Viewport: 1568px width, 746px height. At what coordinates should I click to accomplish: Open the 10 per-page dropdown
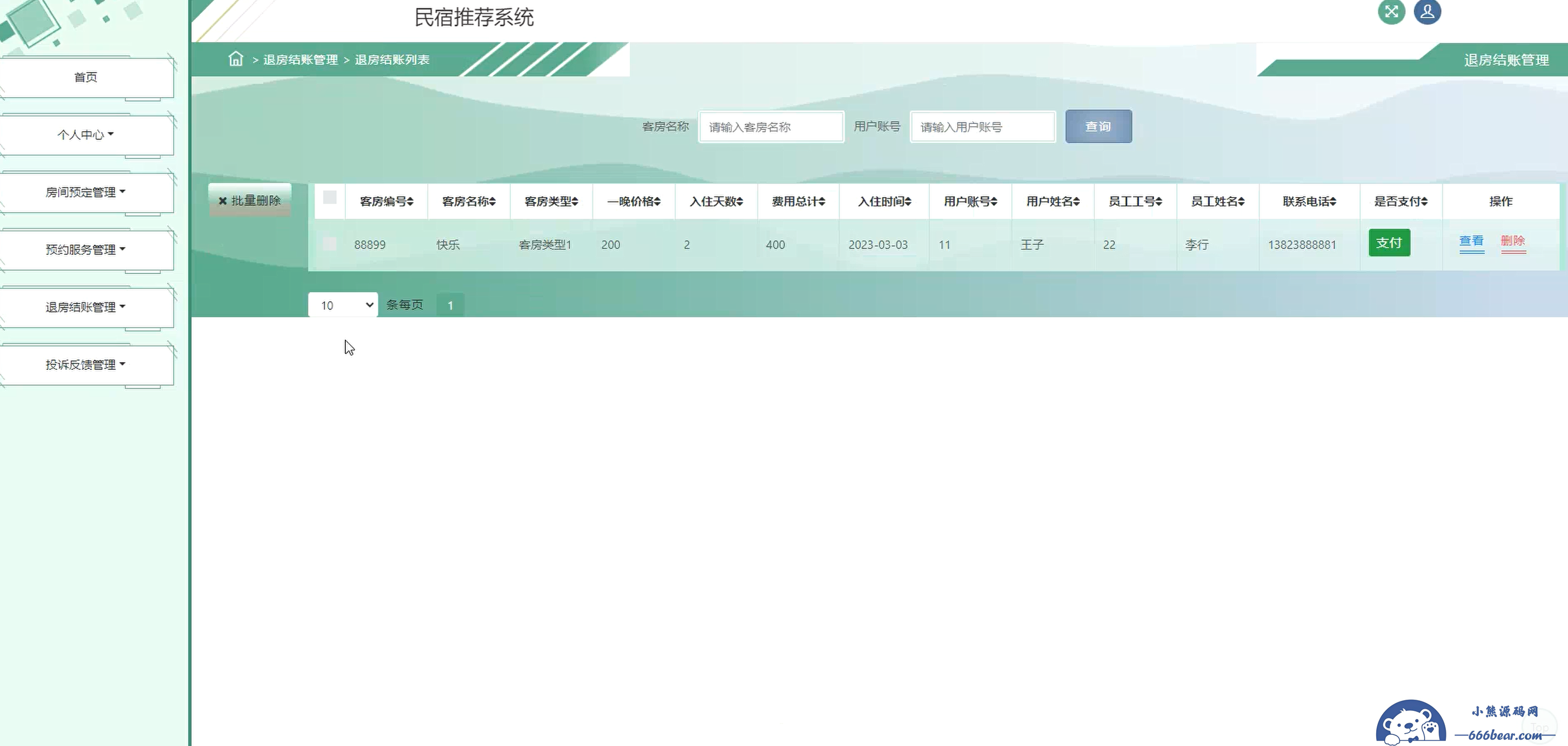pos(343,305)
